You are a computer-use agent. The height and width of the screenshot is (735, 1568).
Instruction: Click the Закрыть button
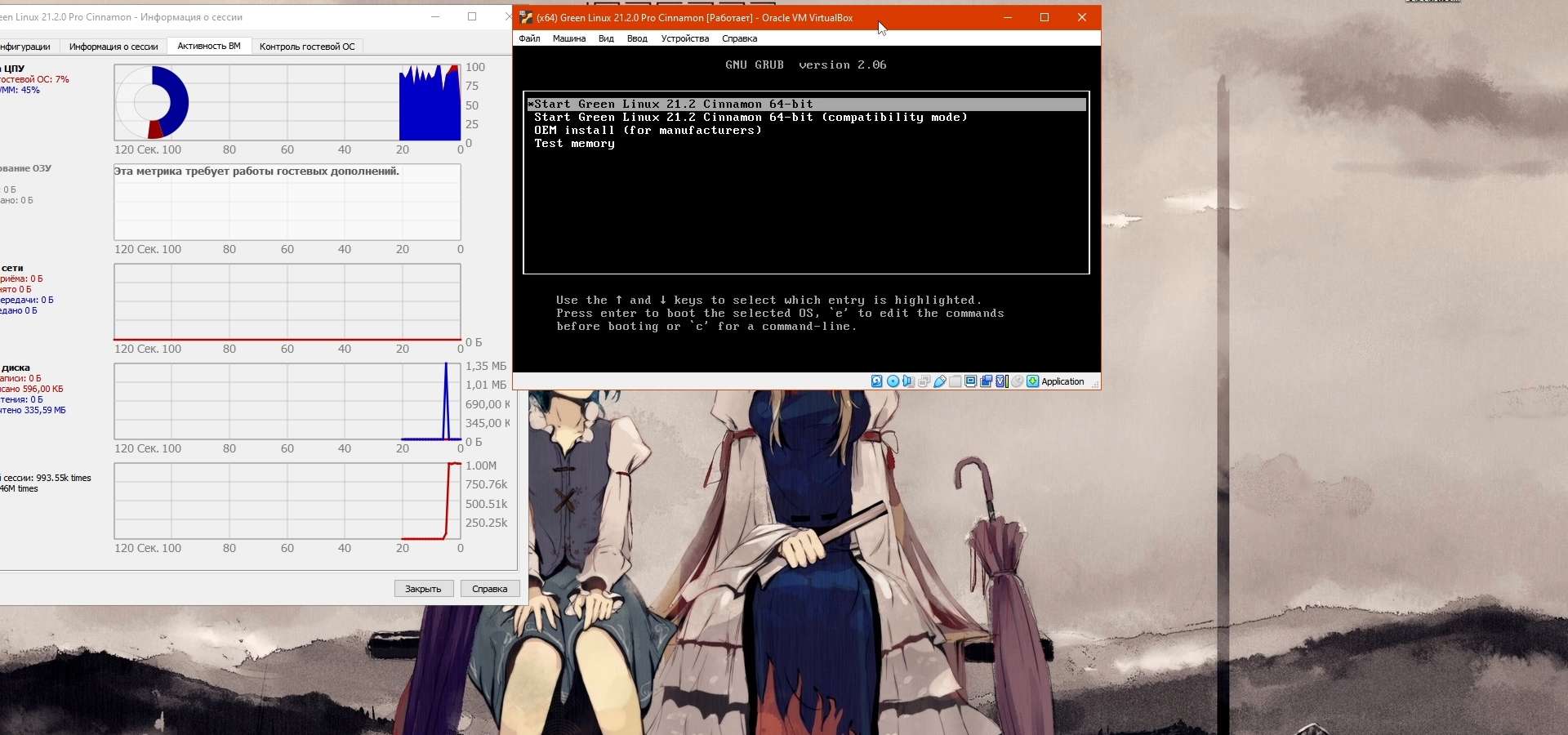(424, 589)
